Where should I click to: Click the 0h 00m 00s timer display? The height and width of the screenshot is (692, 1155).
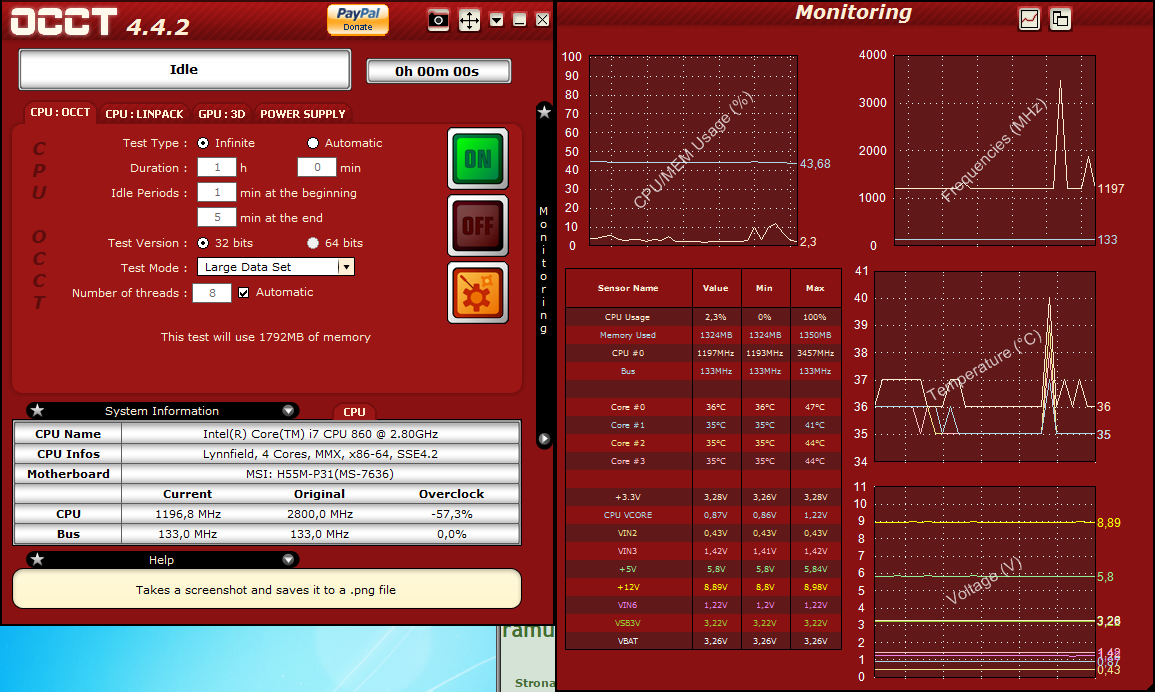438,71
